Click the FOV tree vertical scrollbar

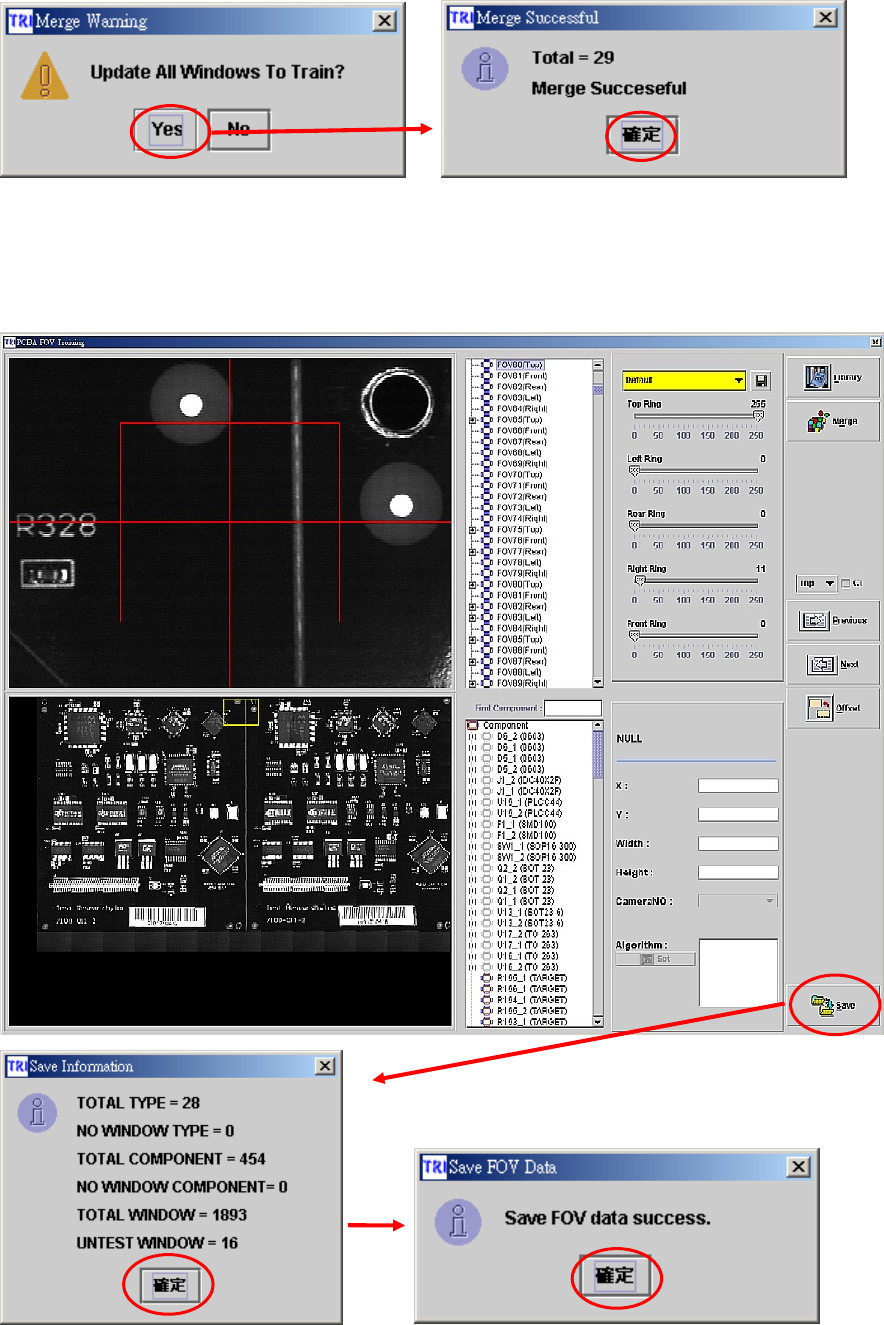click(x=597, y=523)
